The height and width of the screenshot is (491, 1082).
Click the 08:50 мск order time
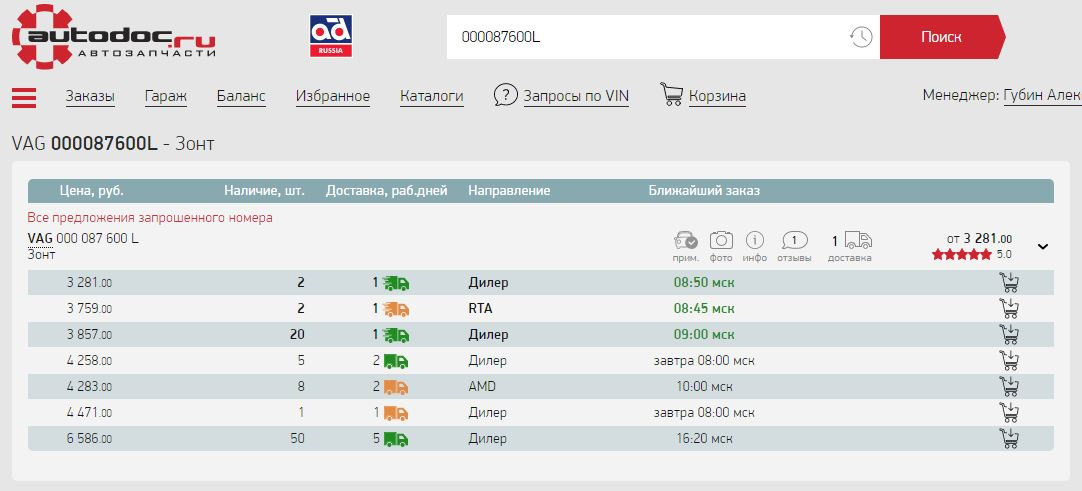click(704, 283)
